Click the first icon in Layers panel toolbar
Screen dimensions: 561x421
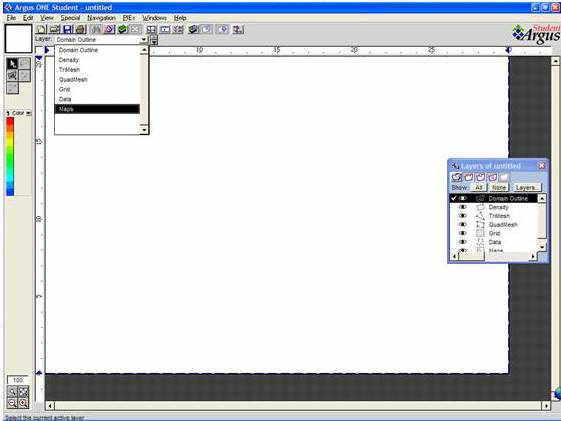(457, 177)
